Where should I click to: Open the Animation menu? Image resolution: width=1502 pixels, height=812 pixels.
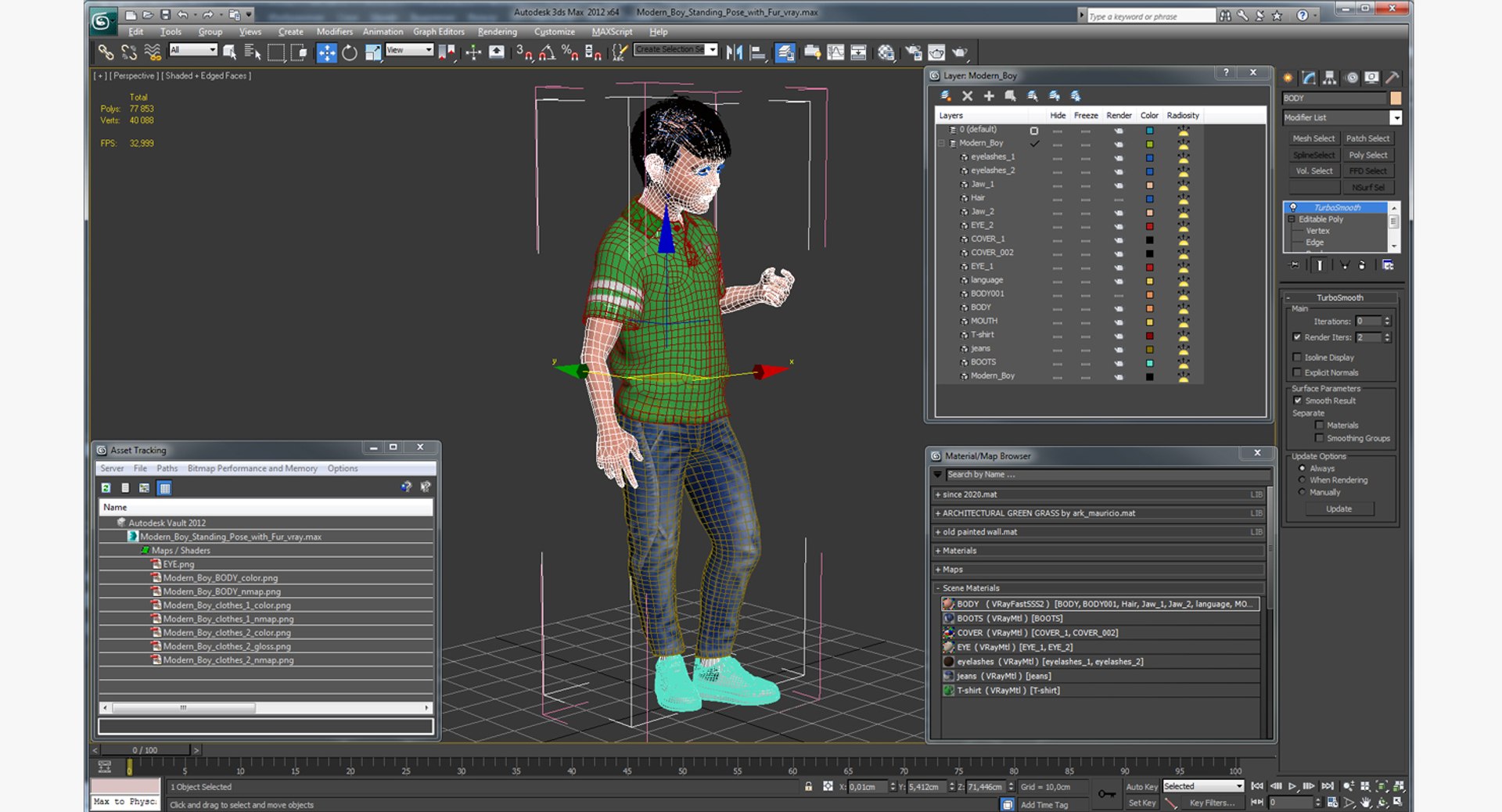pos(383,32)
